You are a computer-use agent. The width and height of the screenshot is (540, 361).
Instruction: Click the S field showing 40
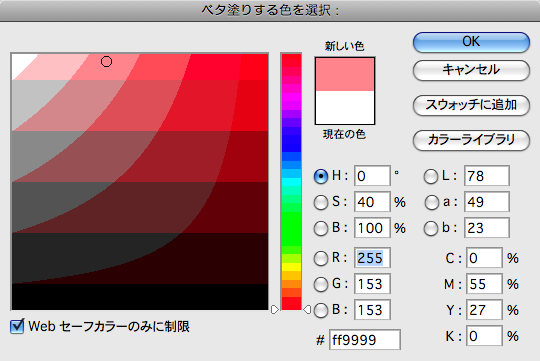372,202
